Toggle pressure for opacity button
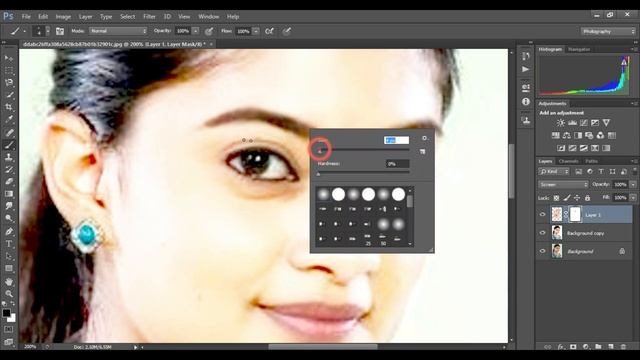 point(209,31)
